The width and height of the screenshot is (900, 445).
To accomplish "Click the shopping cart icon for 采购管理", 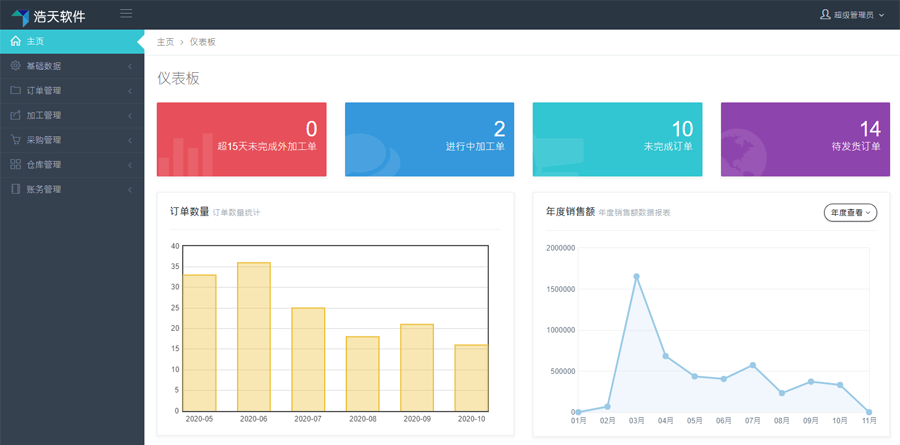I will [x=15, y=140].
